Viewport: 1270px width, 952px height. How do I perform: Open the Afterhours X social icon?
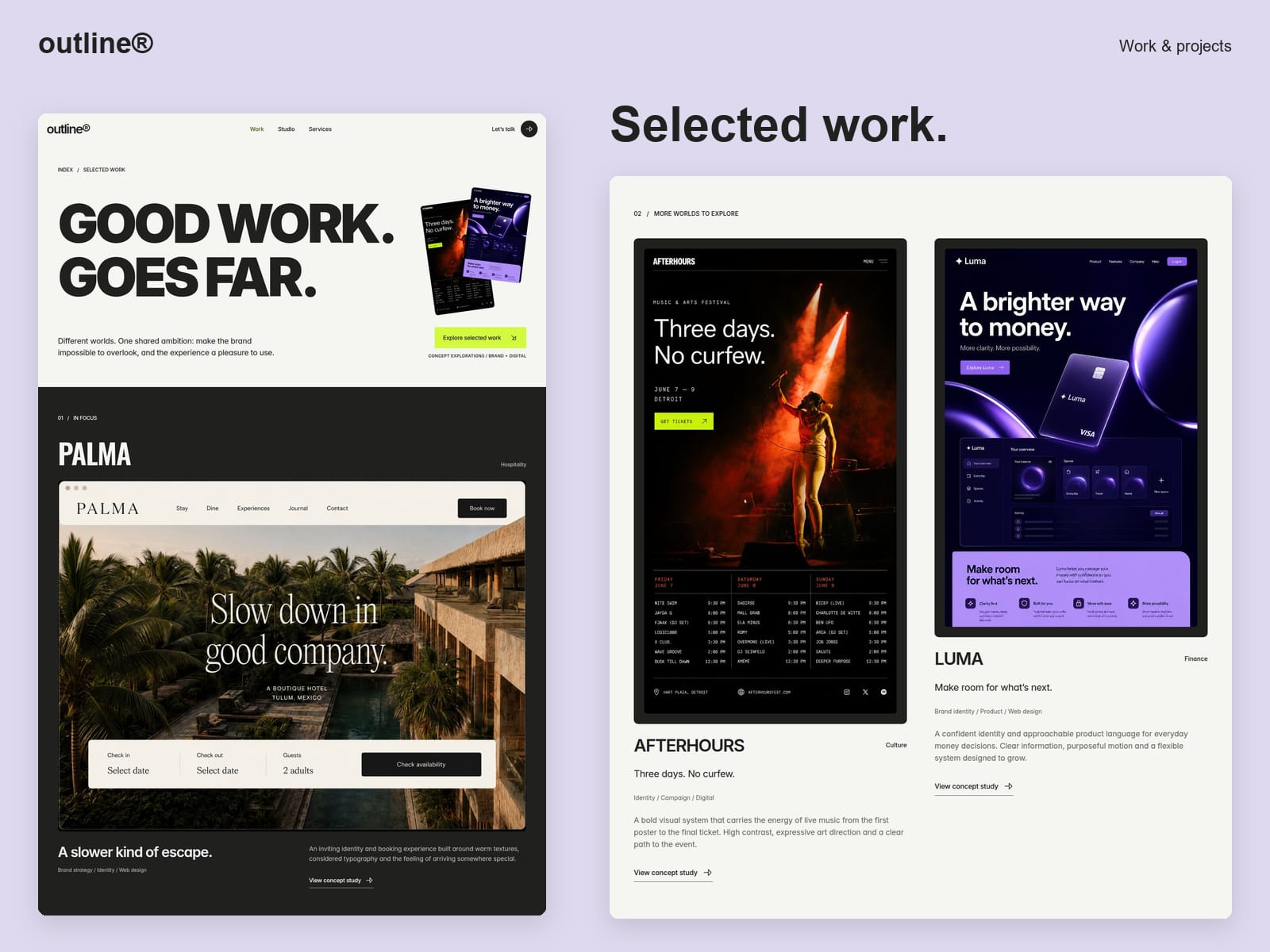click(x=865, y=692)
